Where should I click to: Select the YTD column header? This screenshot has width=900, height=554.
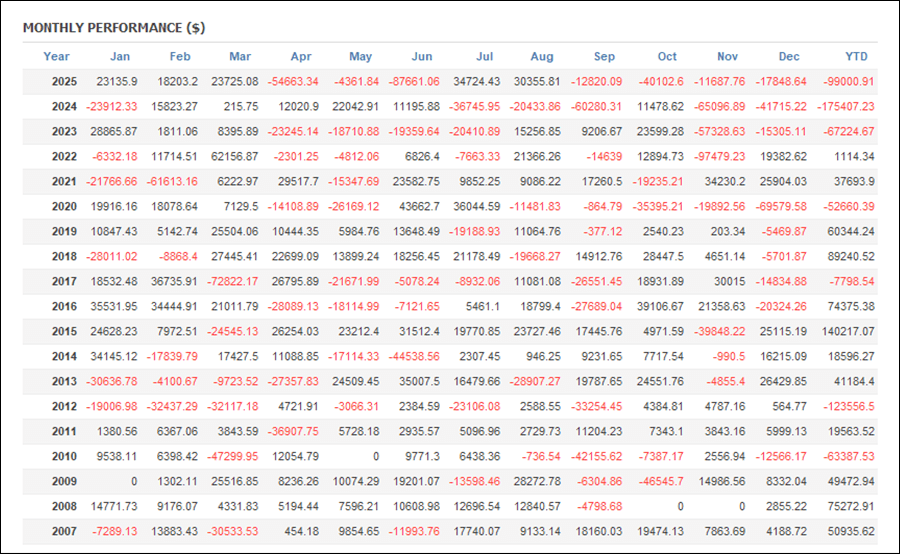point(857,57)
